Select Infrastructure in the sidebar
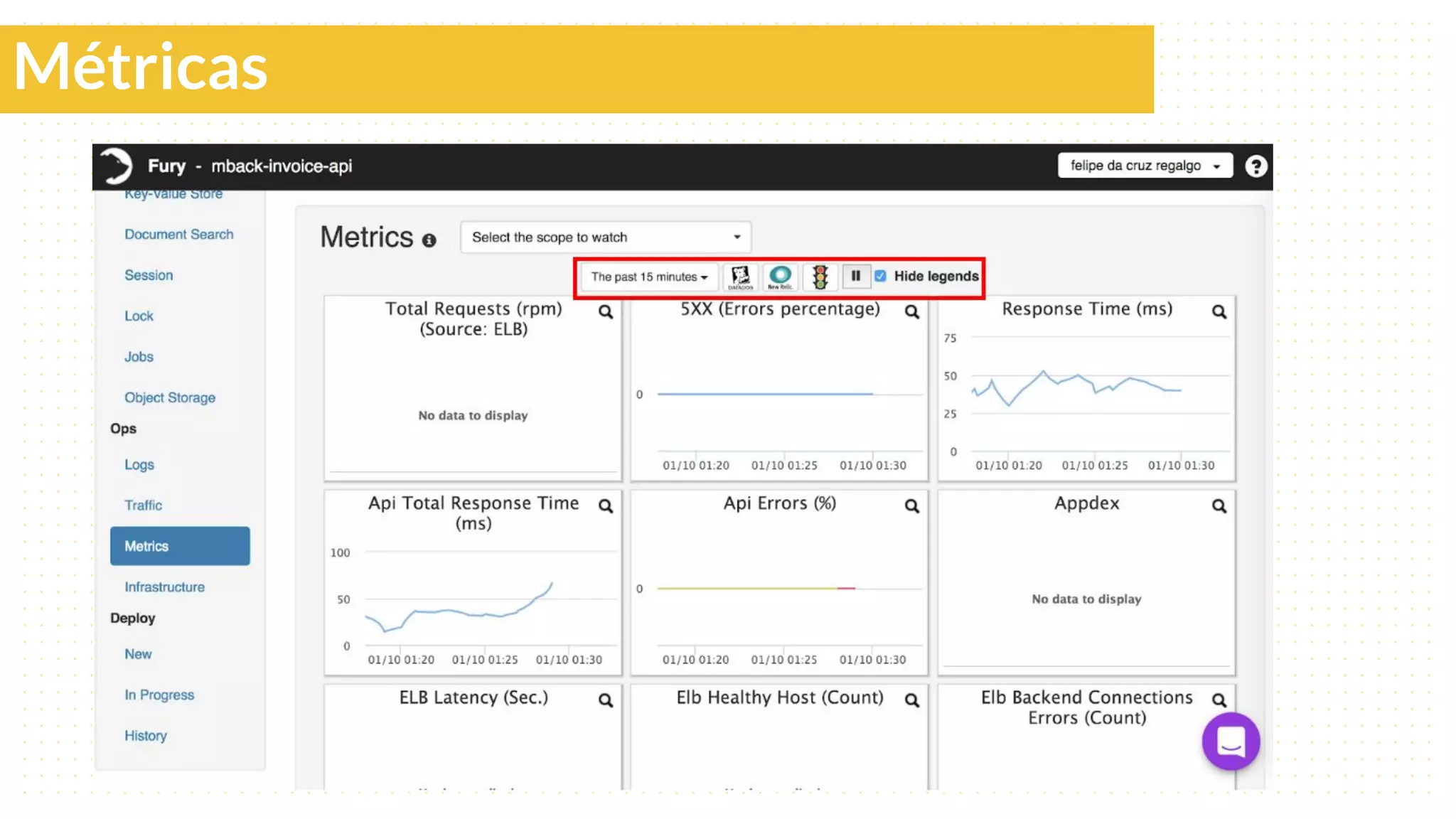The image size is (1456, 819). tap(164, 587)
